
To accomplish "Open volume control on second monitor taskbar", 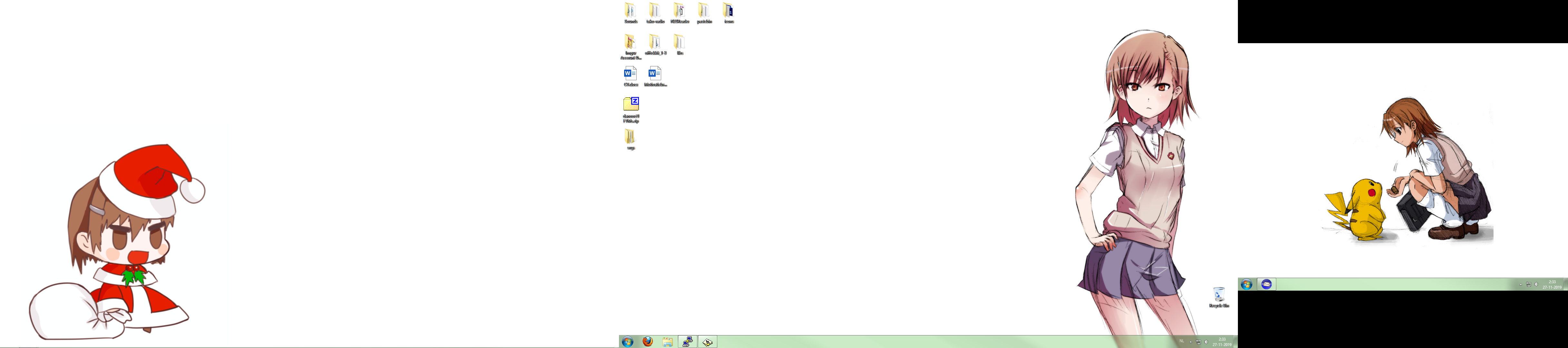I will pyautogui.click(x=1536, y=284).
